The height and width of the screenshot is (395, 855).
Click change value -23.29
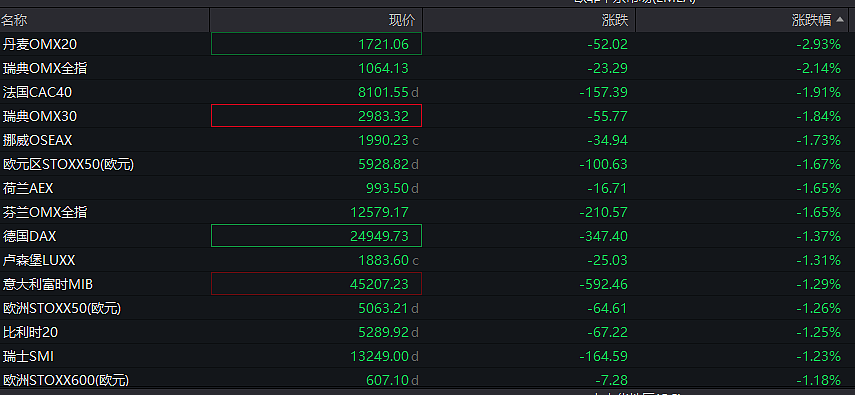click(x=607, y=68)
